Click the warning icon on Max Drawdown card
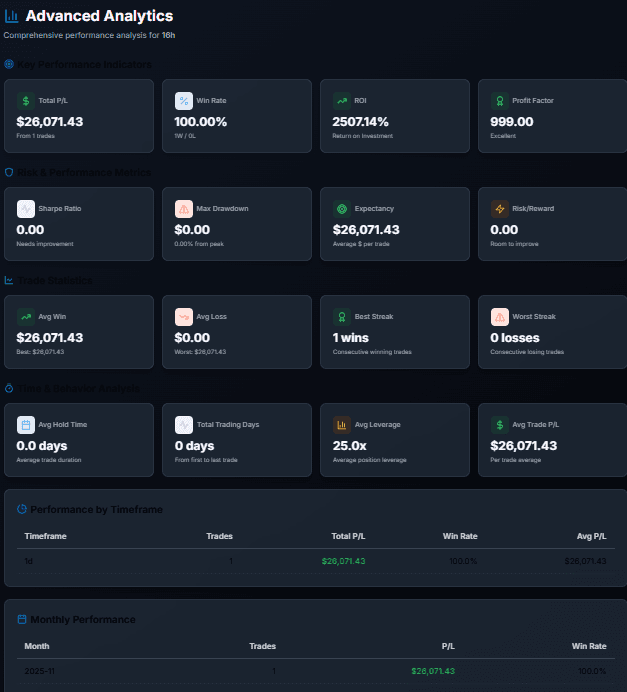 [x=184, y=209]
